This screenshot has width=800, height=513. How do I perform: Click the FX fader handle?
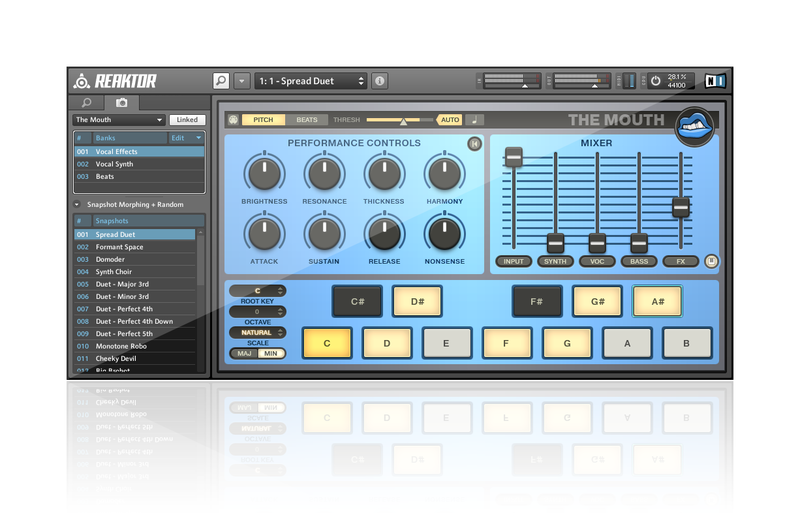tap(681, 207)
